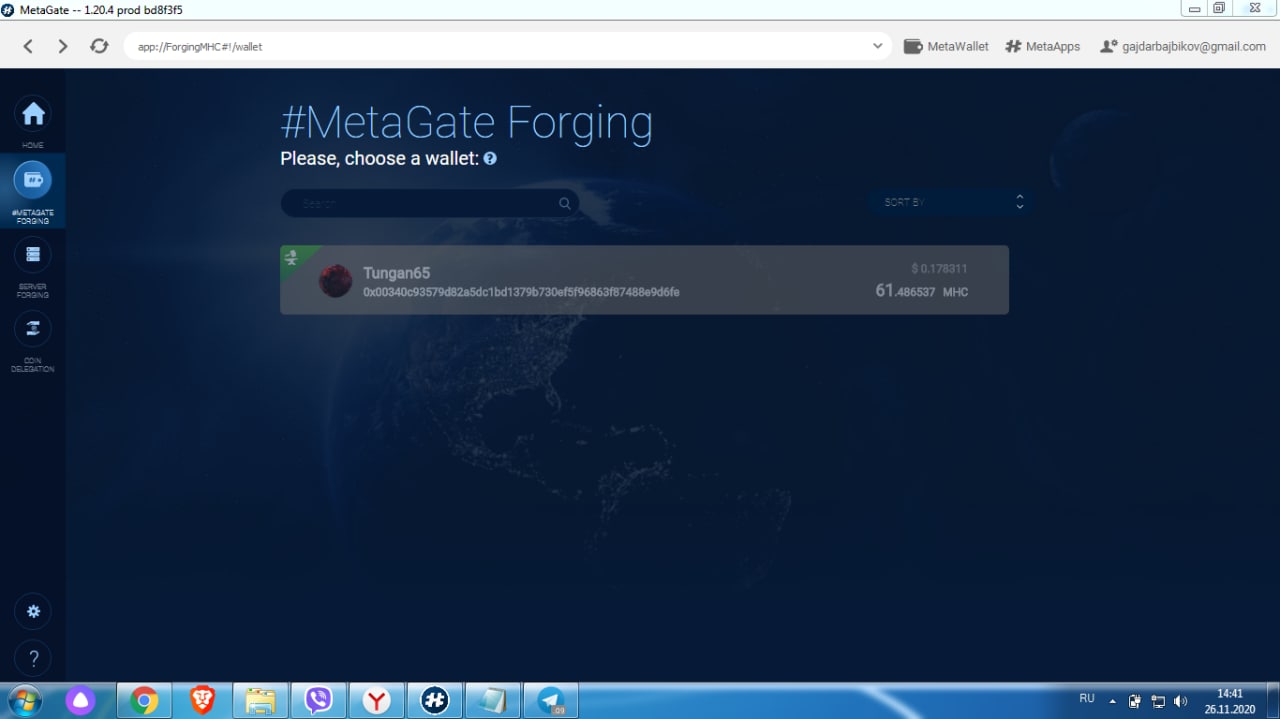
Task: Click the app address bar field
Action: [507, 46]
